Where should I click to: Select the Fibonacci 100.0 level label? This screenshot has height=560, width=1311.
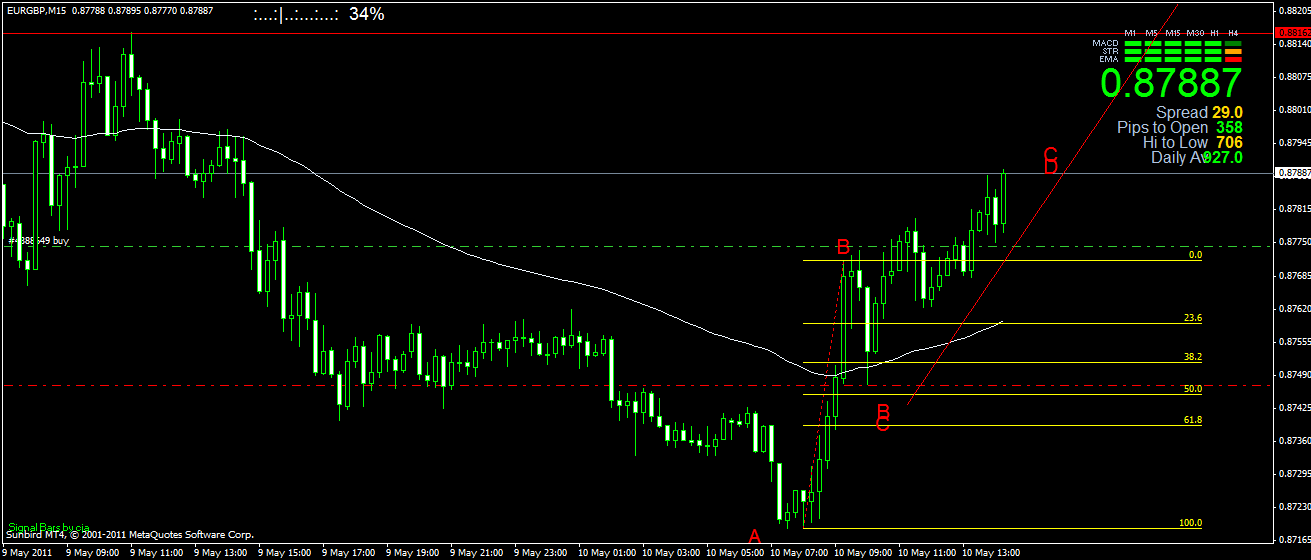coord(1191,523)
